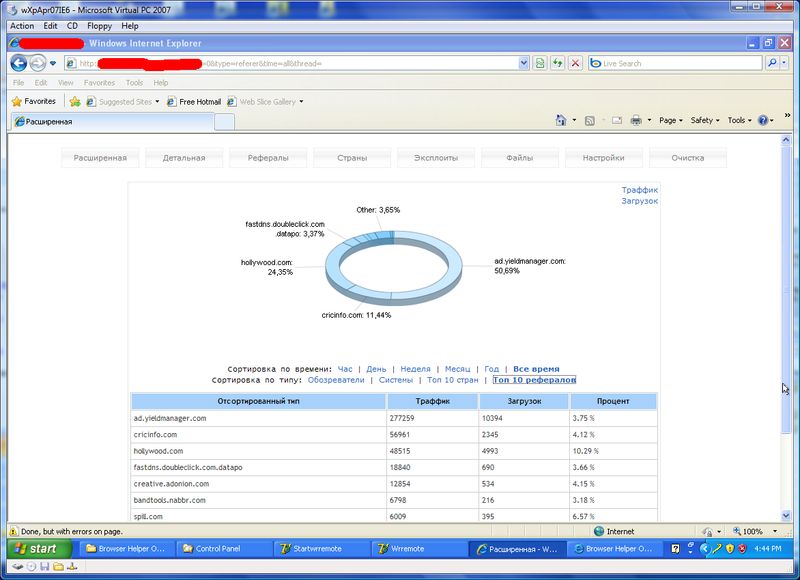Click the Файлы navigation button
This screenshot has width=800, height=580.
pyautogui.click(x=520, y=158)
